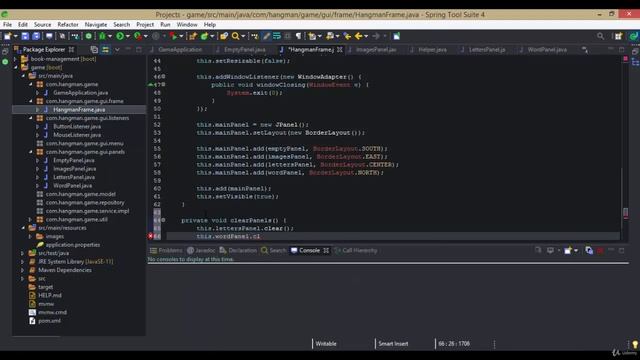Screen dimensions: 640x360
Task: Select pom.xml in Package Explorer
Action: point(49,320)
